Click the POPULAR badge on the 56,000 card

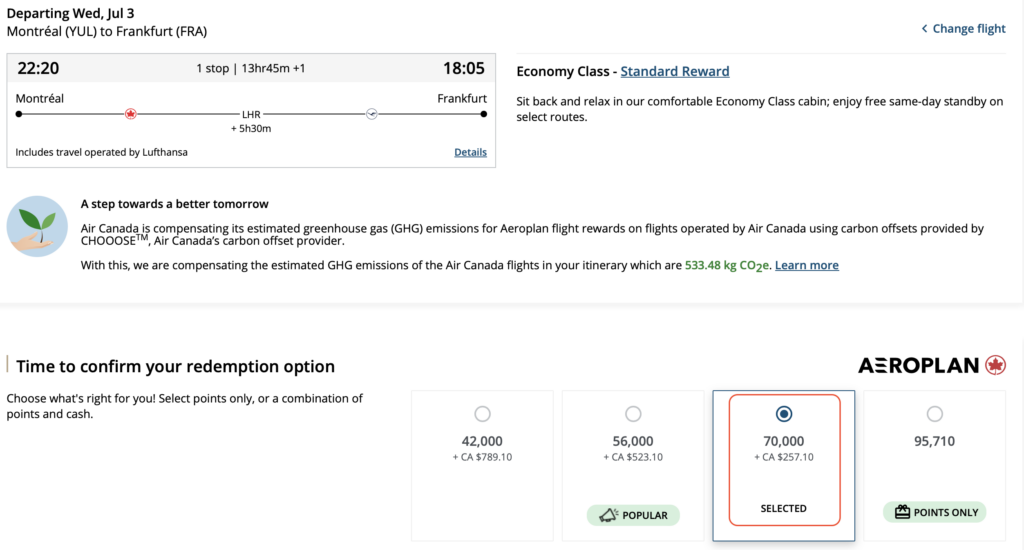click(633, 515)
